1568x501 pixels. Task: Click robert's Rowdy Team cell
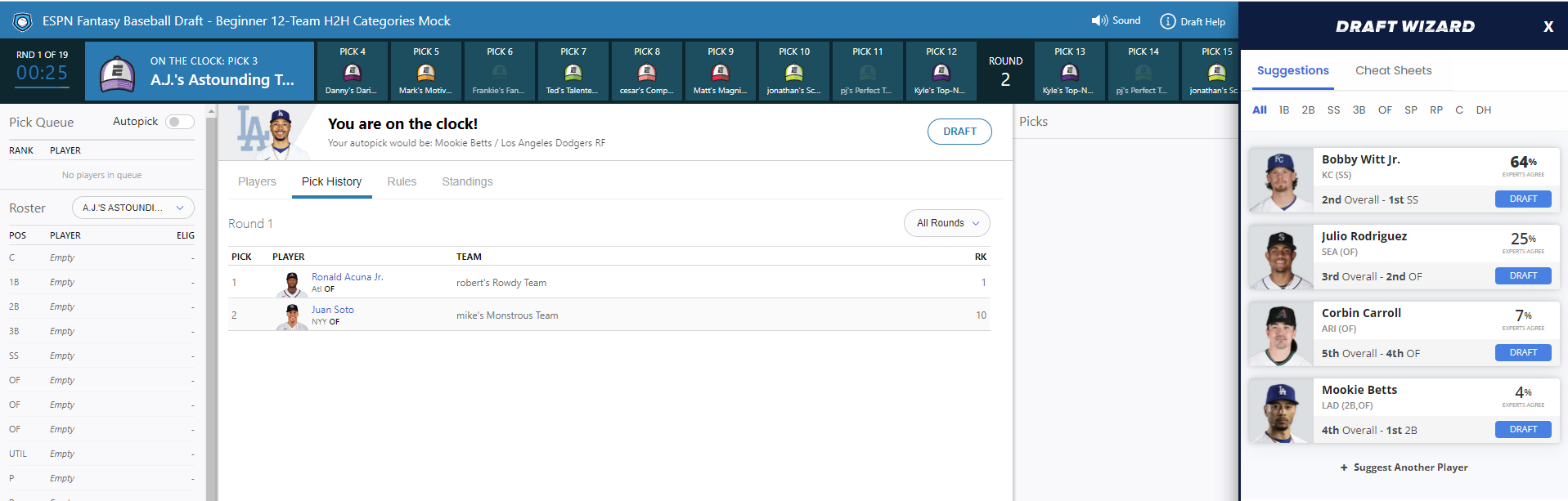tap(501, 283)
